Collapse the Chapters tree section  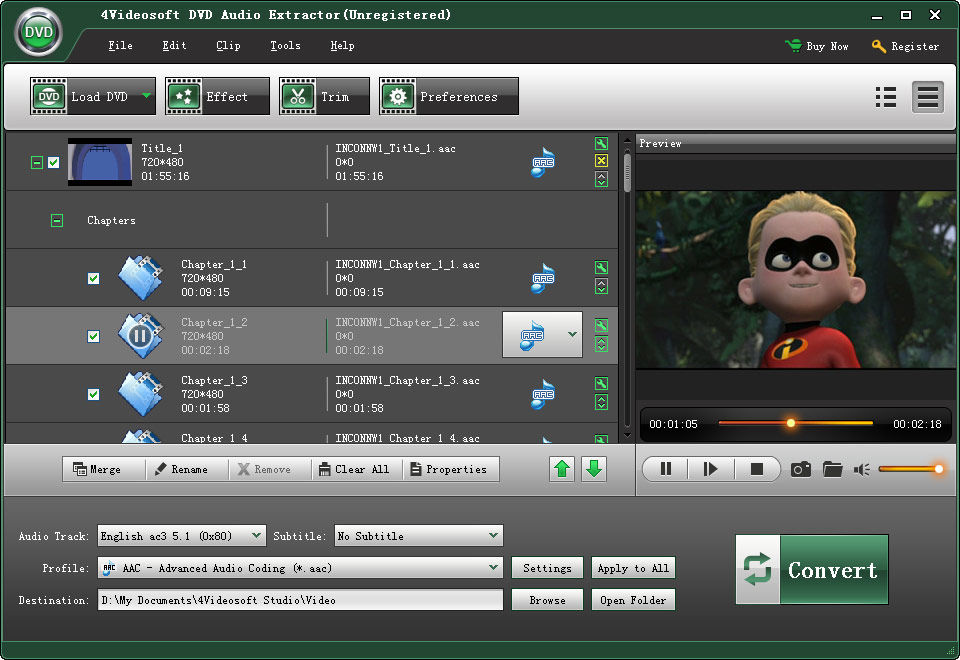pyautogui.click(x=57, y=221)
